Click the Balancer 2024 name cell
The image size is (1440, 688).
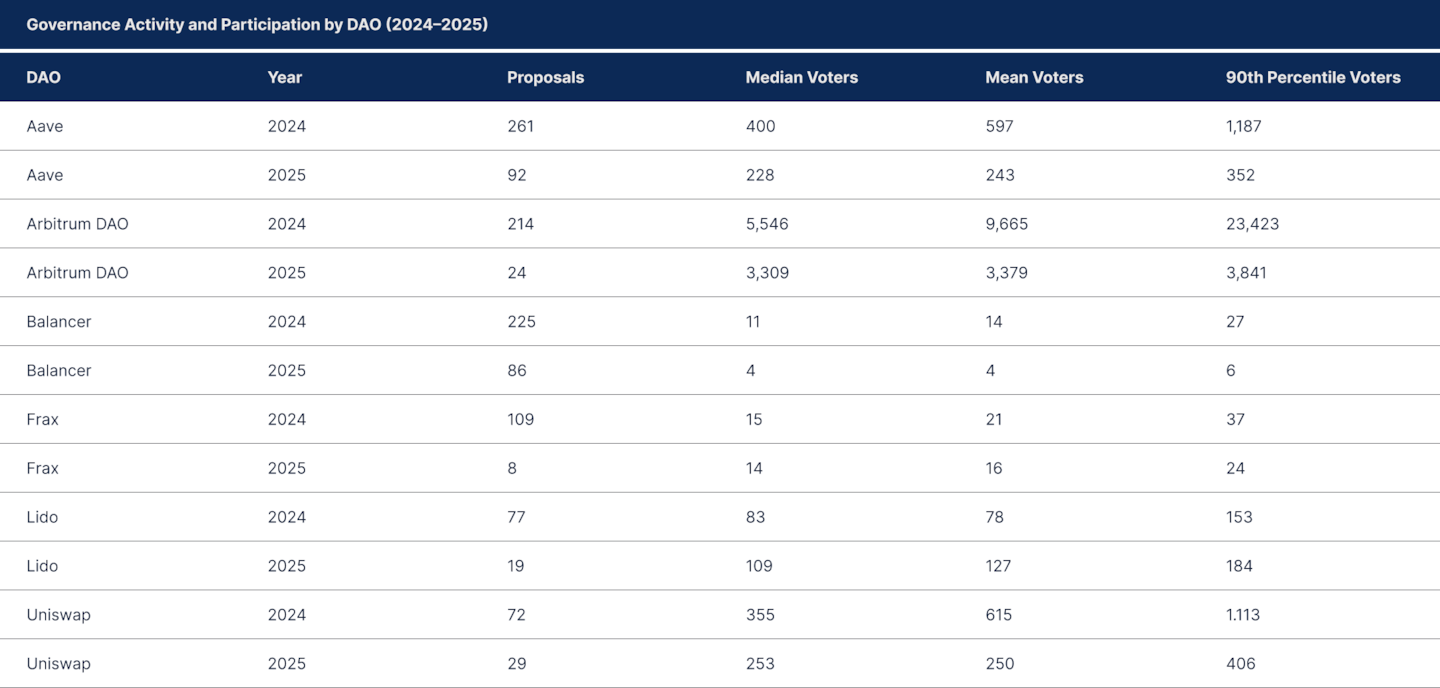pos(59,322)
